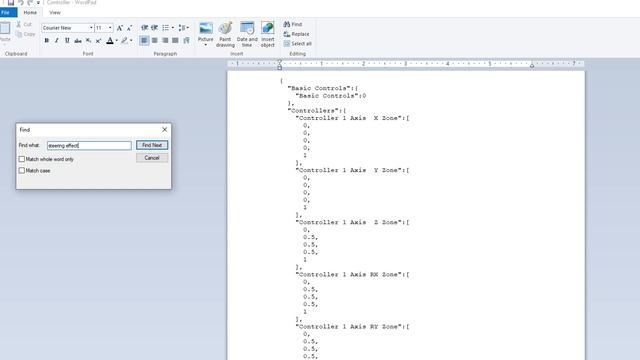640x360 pixels.
Task: Click "Controller 1 Axis Y Zone" line
Action: [353, 170]
